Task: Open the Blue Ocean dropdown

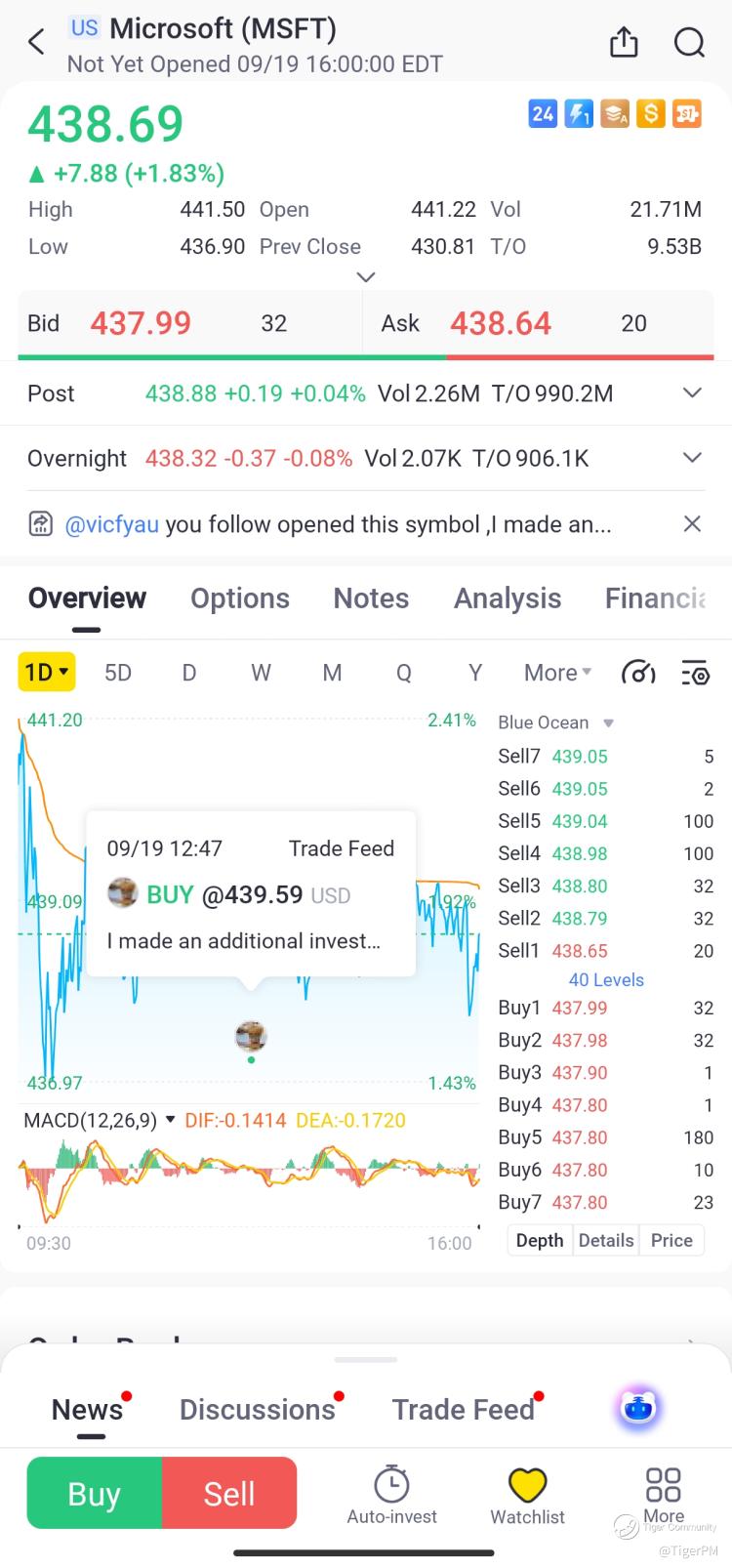Action: point(556,722)
